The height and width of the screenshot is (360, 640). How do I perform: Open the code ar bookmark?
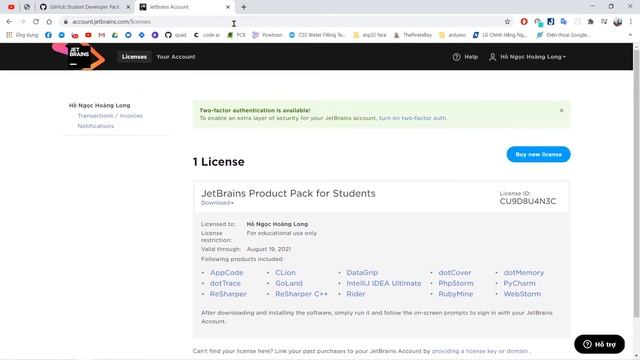coord(207,35)
